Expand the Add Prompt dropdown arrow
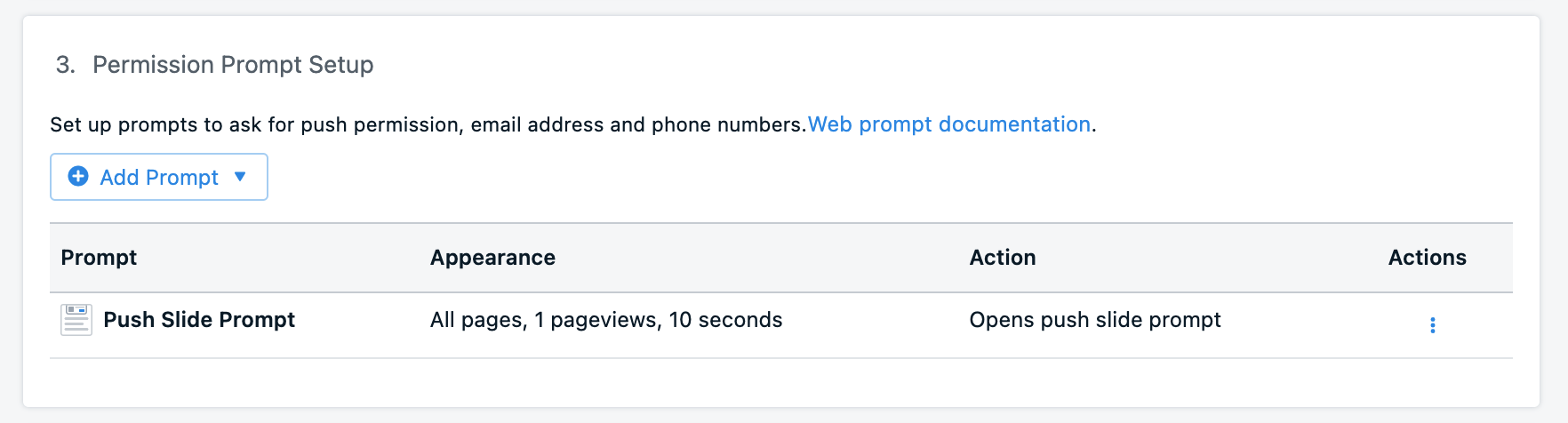The height and width of the screenshot is (423, 1568). click(x=240, y=177)
